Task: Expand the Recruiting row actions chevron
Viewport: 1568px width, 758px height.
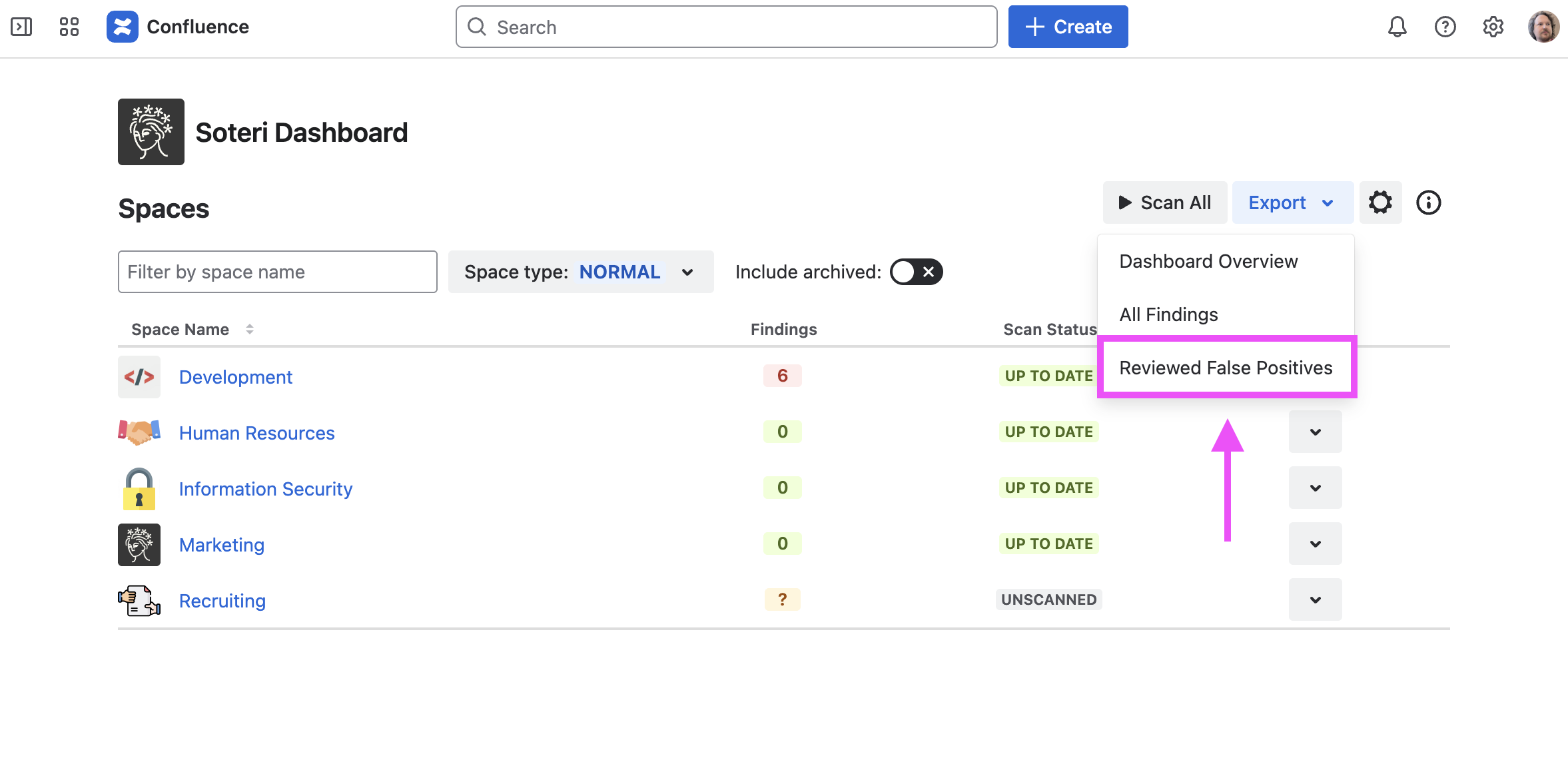Action: pos(1315,599)
